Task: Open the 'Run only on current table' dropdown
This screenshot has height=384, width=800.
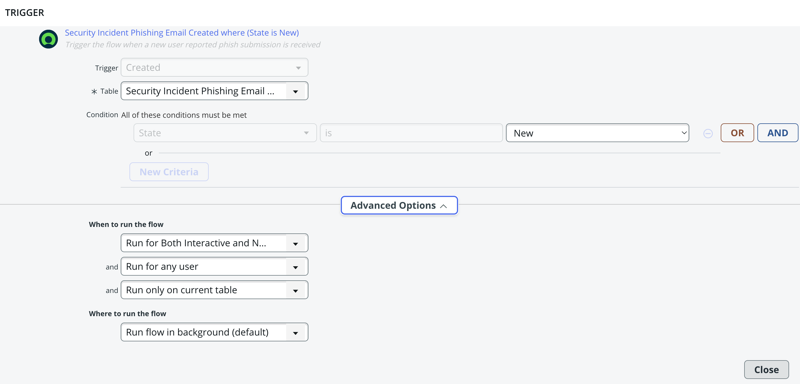Action: (214, 290)
